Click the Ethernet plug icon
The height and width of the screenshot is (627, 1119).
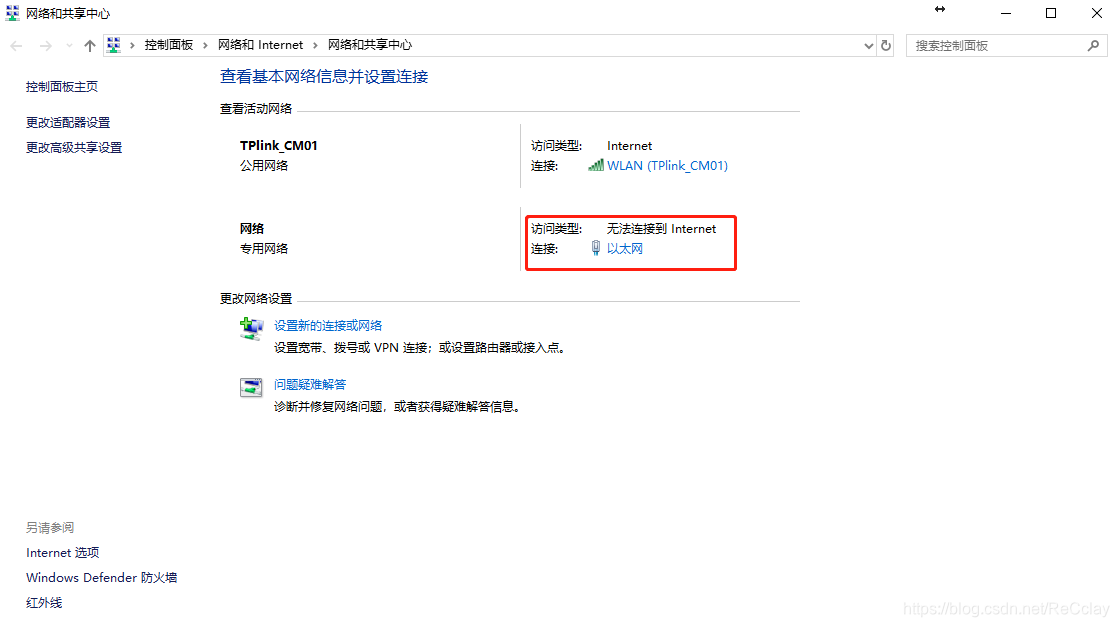coord(596,248)
